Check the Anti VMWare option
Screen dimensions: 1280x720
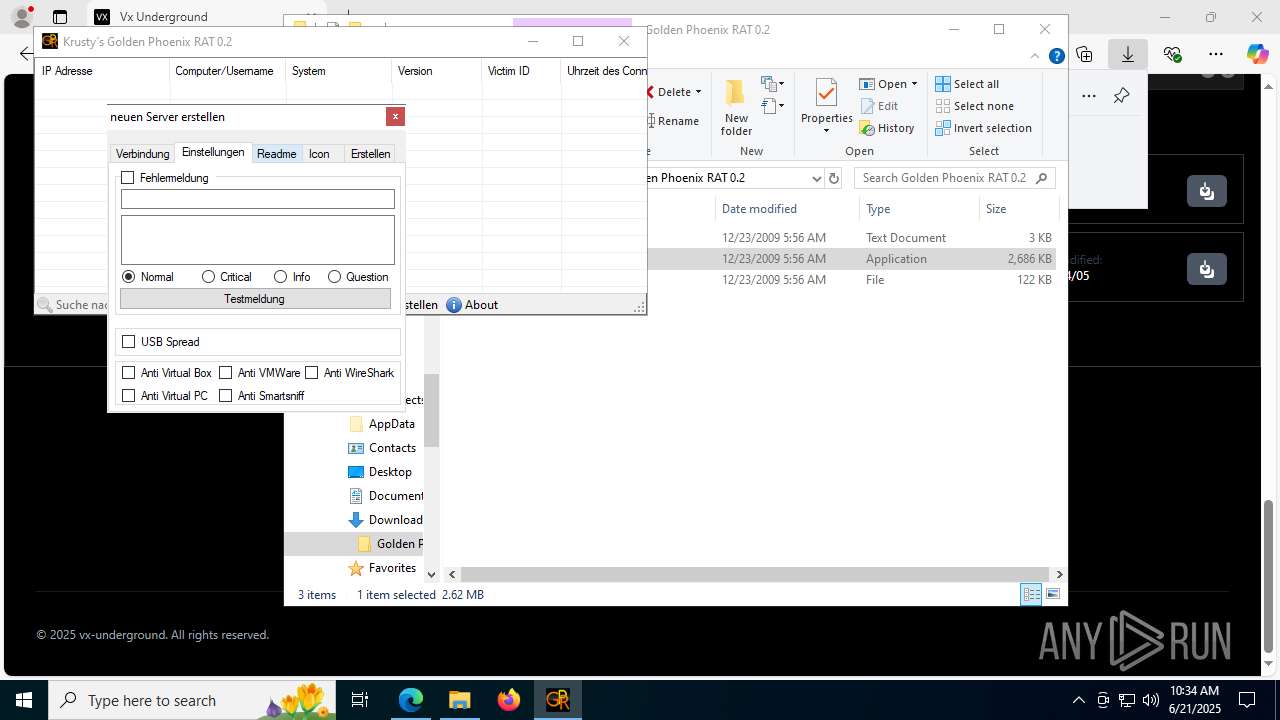point(225,373)
